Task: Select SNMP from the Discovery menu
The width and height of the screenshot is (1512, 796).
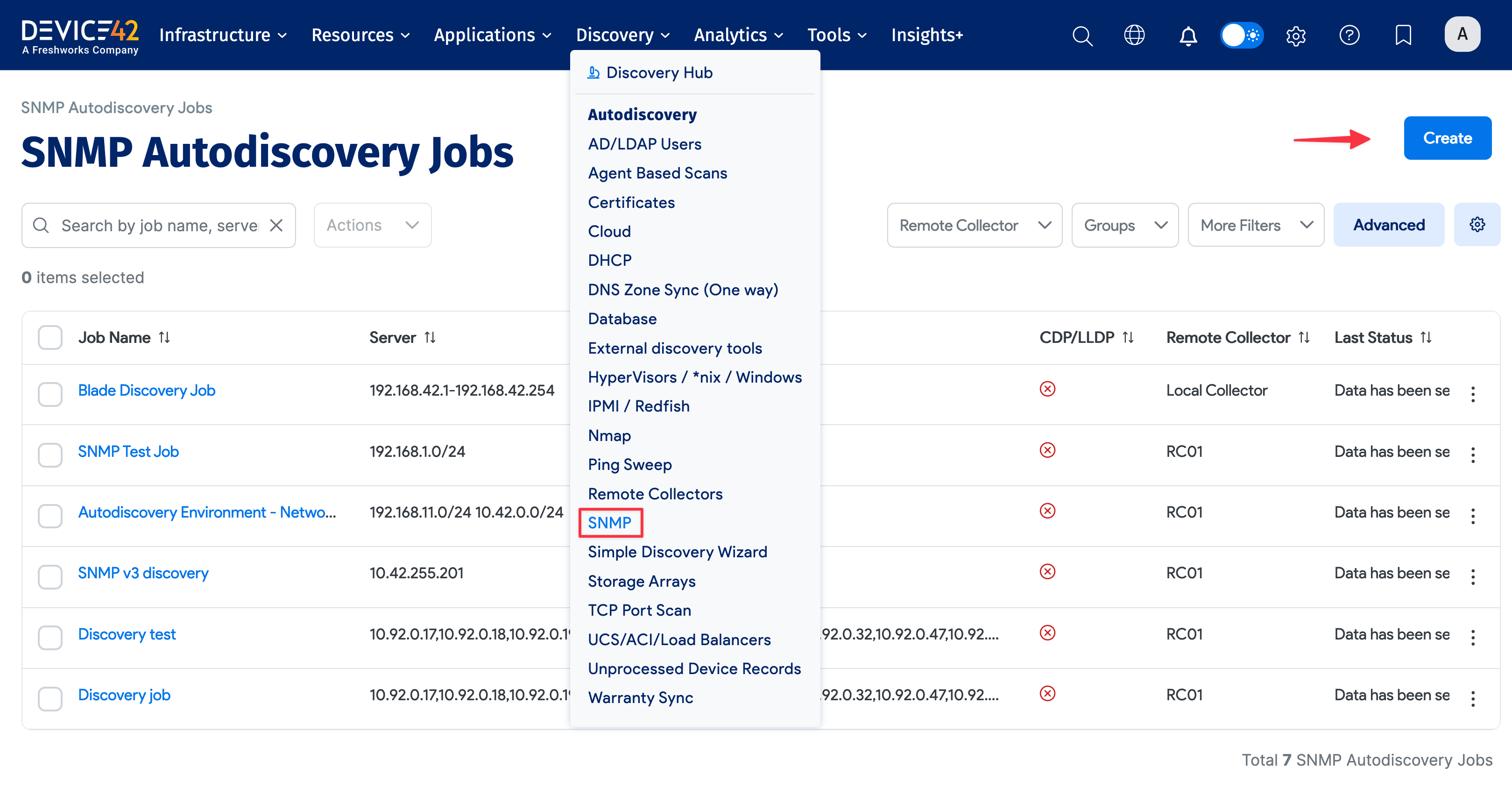Action: [610, 522]
